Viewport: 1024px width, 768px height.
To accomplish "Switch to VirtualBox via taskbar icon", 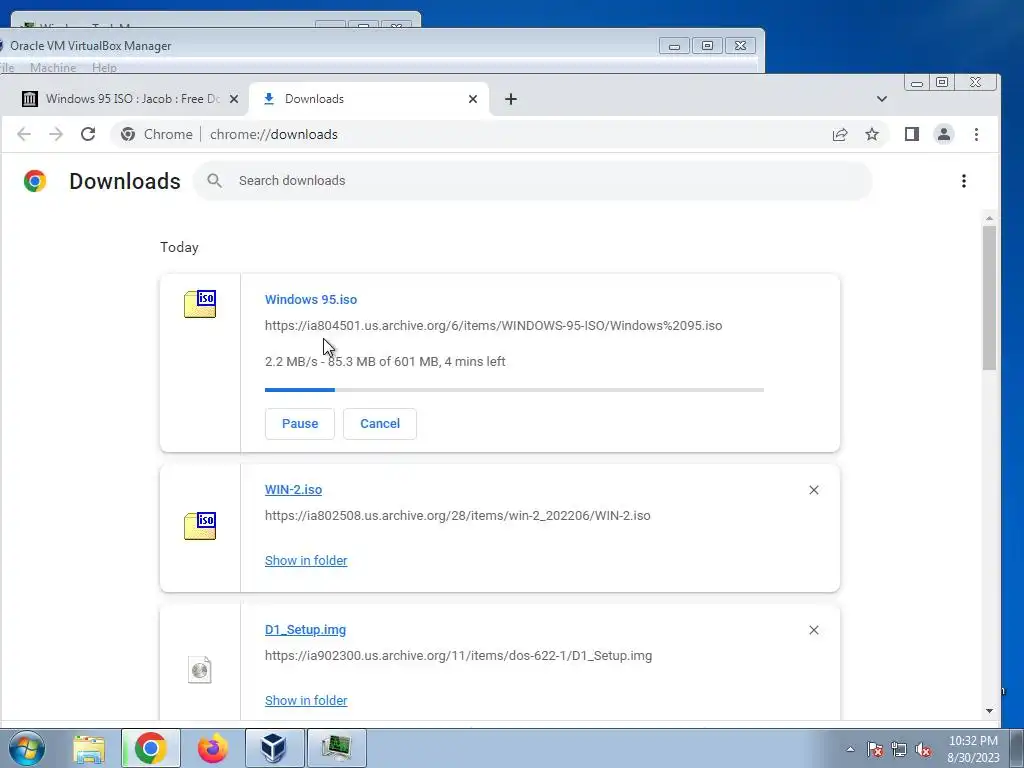I will pyautogui.click(x=274, y=748).
